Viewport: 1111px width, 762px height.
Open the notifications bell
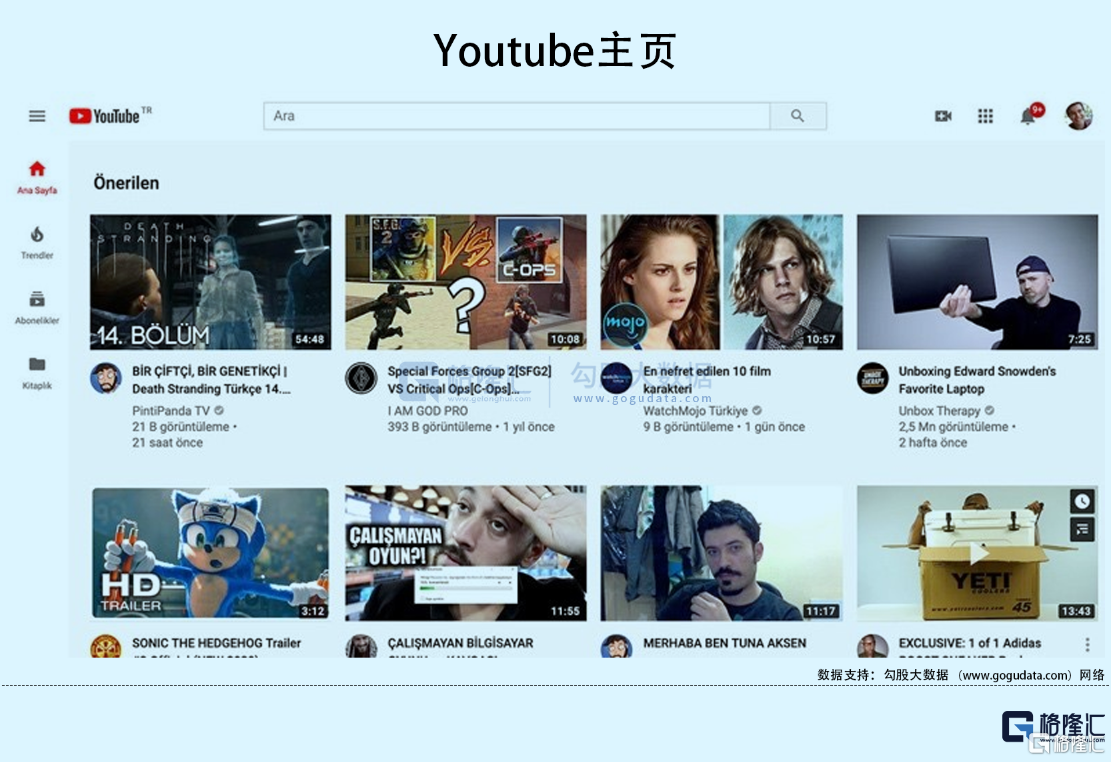(x=1029, y=116)
